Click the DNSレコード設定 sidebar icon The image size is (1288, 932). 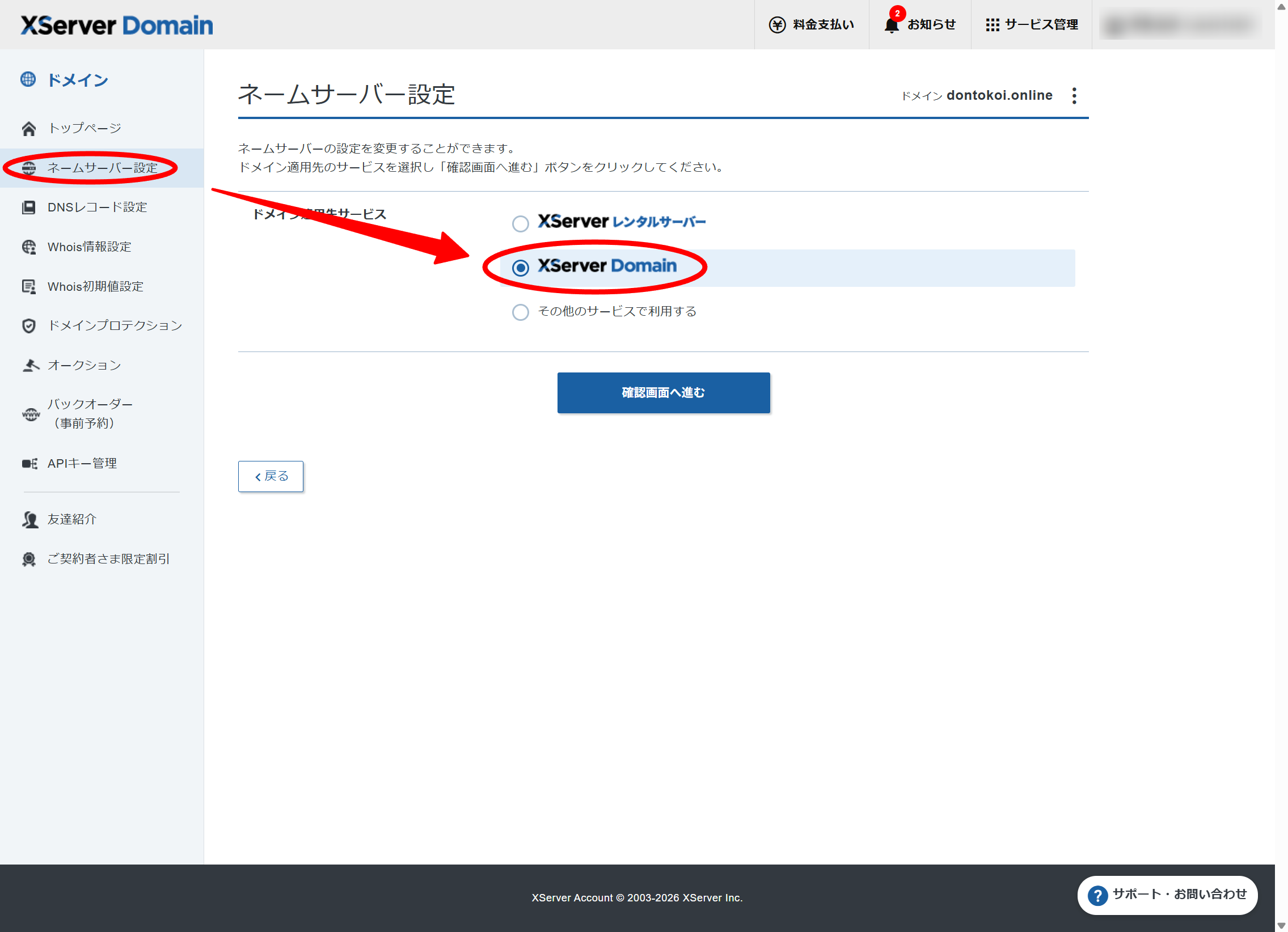tap(29, 207)
